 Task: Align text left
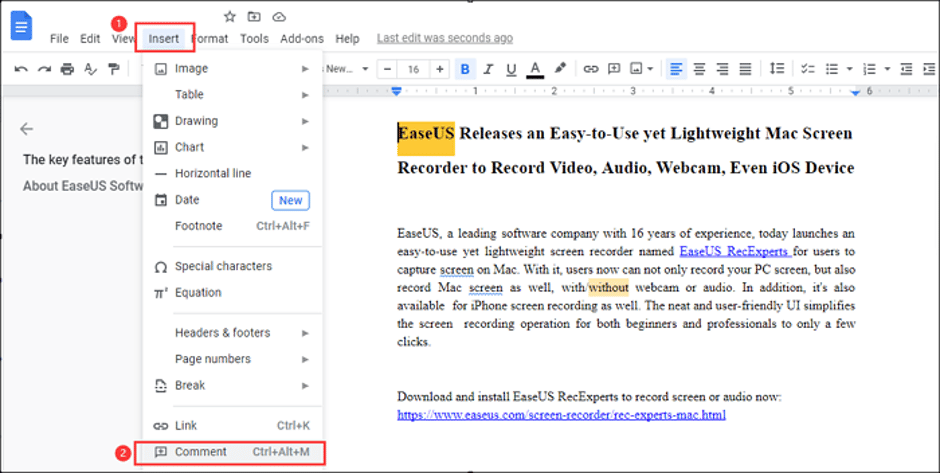tap(676, 69)
